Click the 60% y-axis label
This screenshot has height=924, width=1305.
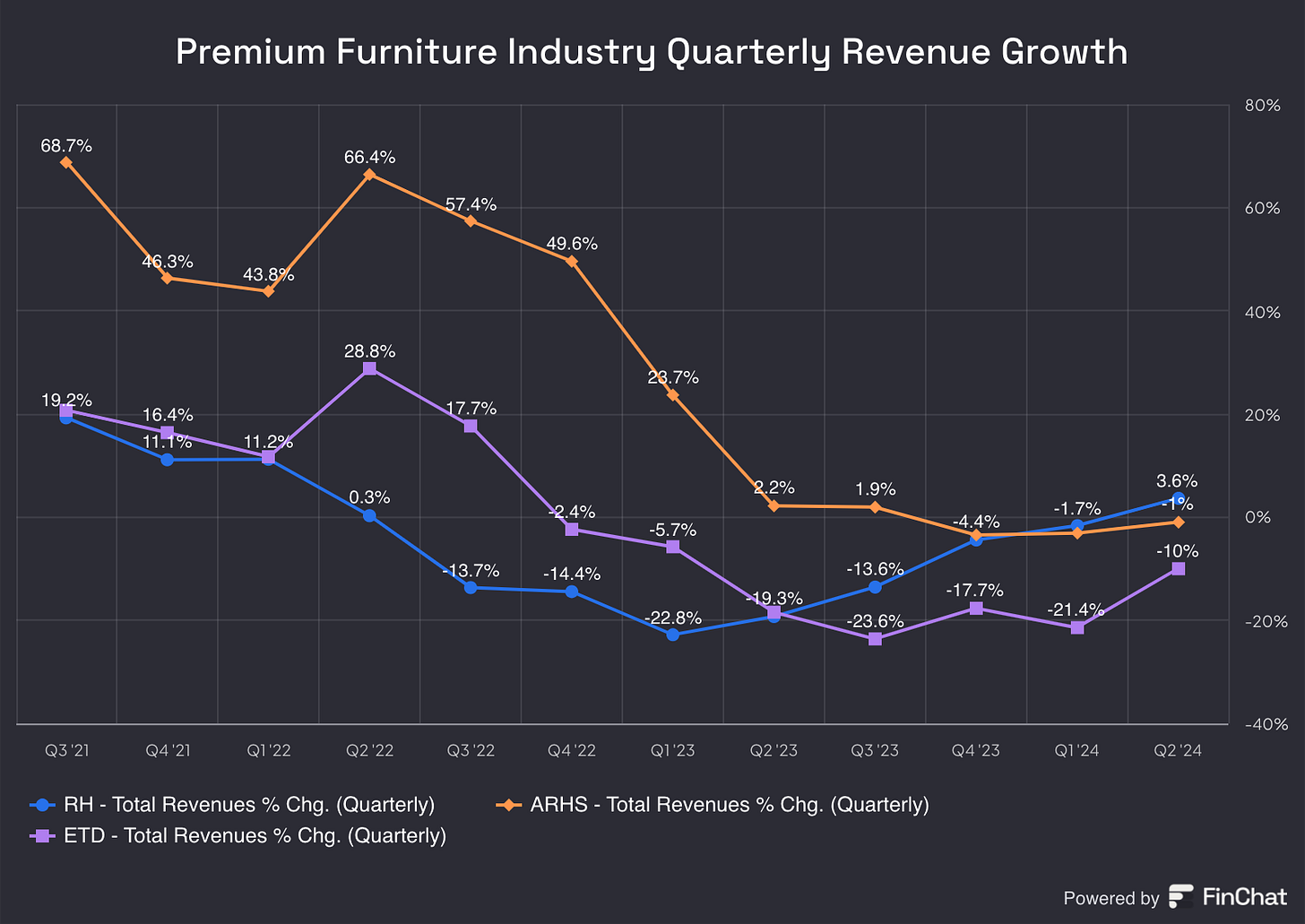coord(1262,209)
